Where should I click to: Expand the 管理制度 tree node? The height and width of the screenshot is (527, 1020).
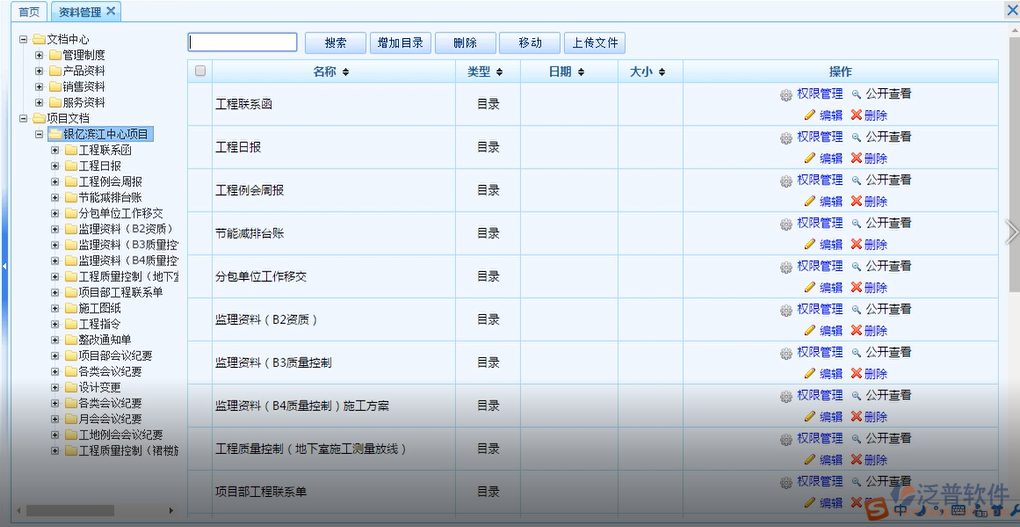(39, 55)
